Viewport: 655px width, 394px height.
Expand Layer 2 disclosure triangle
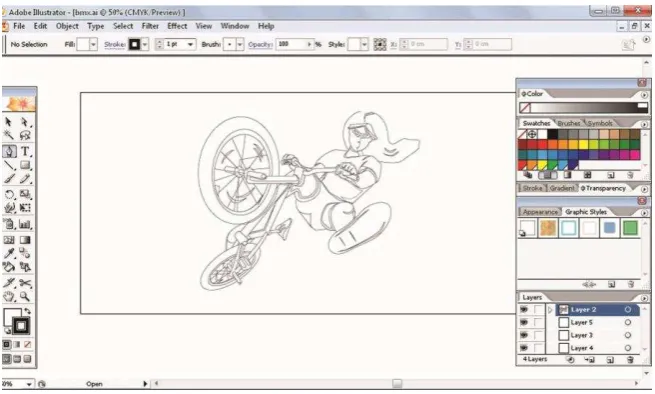pos(550,310)
